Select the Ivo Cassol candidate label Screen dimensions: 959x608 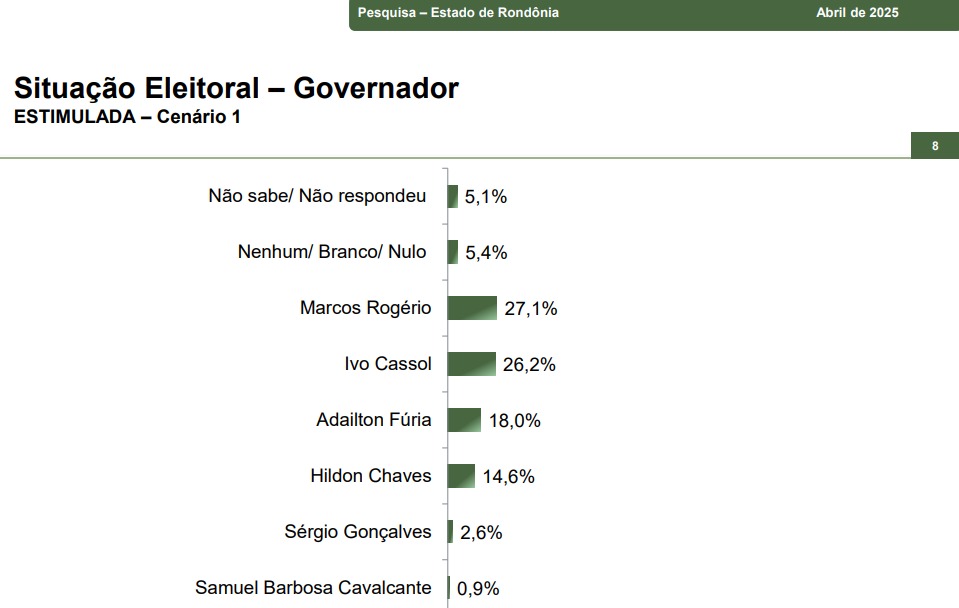coord(388,364)
